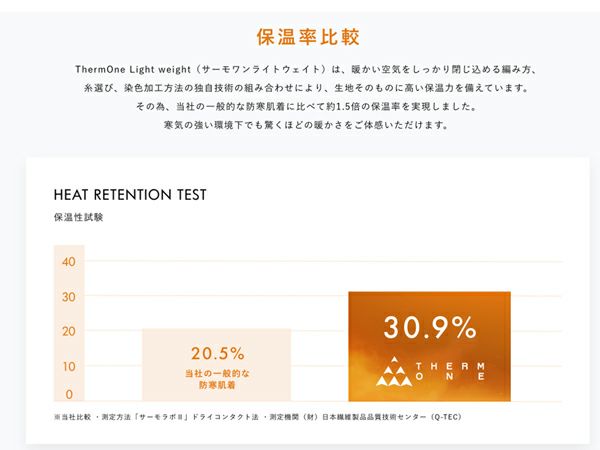The width and height of the screenshot is (600, 450).
Task: Click the HEAT RETENTION TEST heading
Action: tap(130, 194)
